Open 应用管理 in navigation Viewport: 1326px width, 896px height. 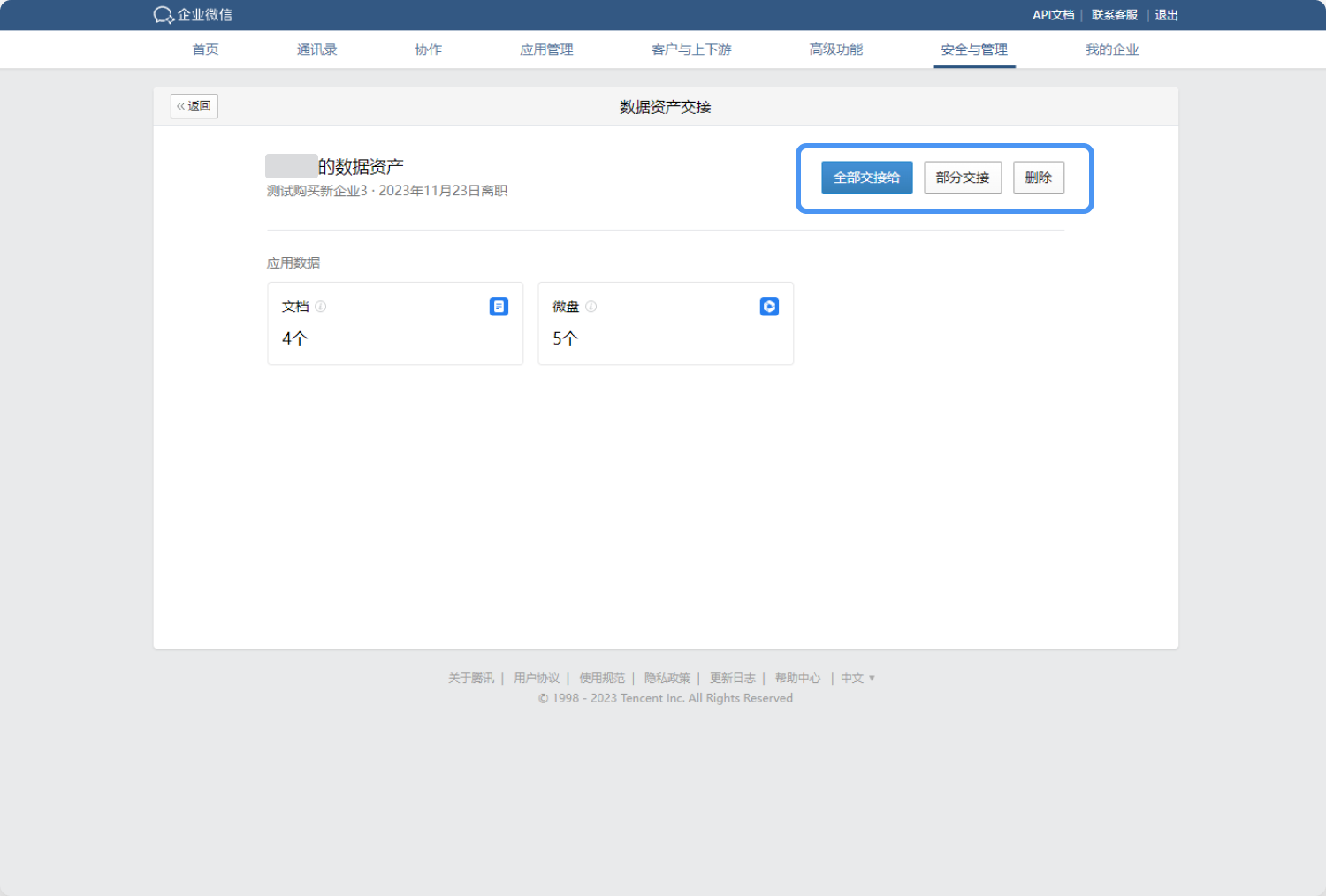(546, 49)
